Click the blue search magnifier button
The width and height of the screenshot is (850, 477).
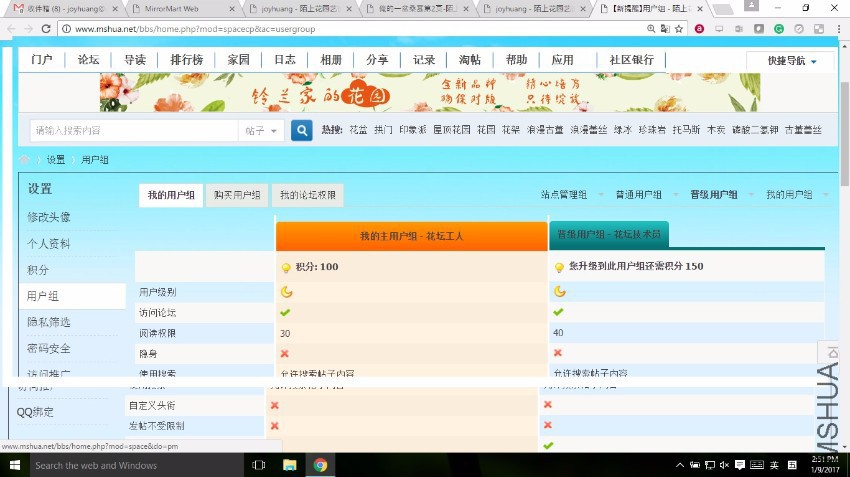pos(301,130)
